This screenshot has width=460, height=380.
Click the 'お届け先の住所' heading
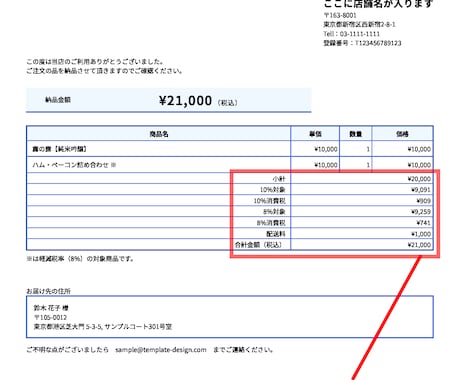coord(48,291)
